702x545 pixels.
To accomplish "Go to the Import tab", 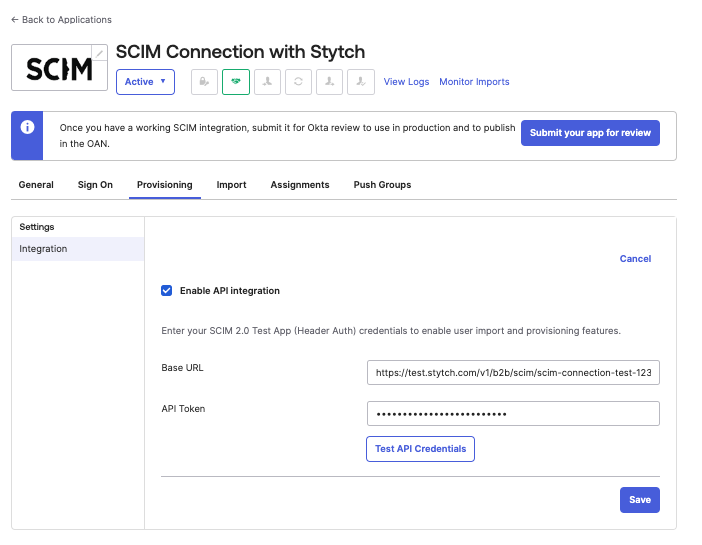I will tap(231, 185).
